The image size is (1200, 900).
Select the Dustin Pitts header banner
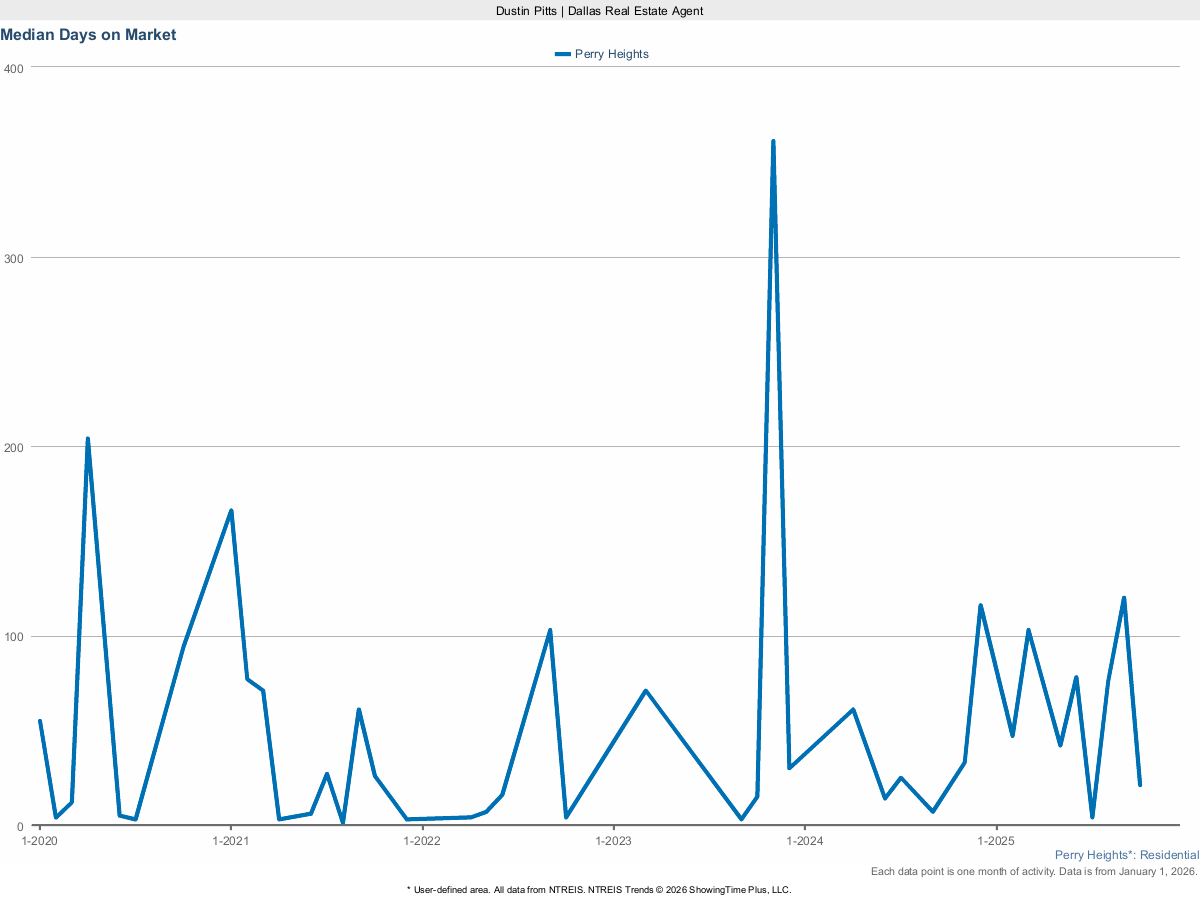[x=598, y=11]
